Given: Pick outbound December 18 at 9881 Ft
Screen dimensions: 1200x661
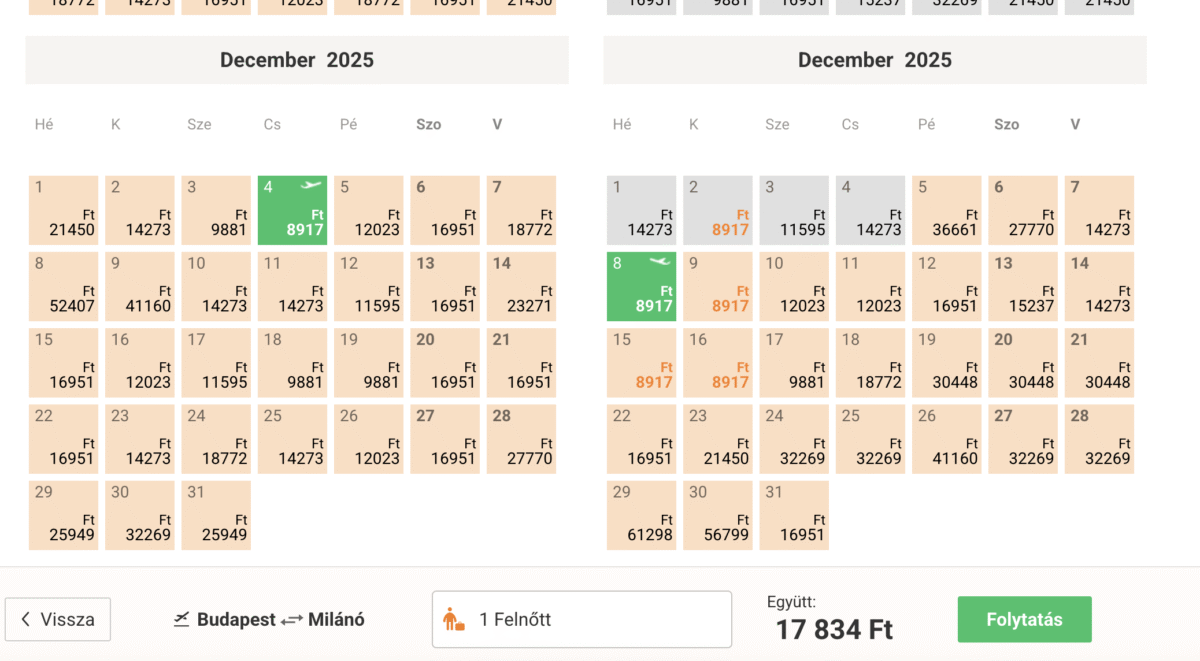Looking at the screenshot, I should pos(292,363).
